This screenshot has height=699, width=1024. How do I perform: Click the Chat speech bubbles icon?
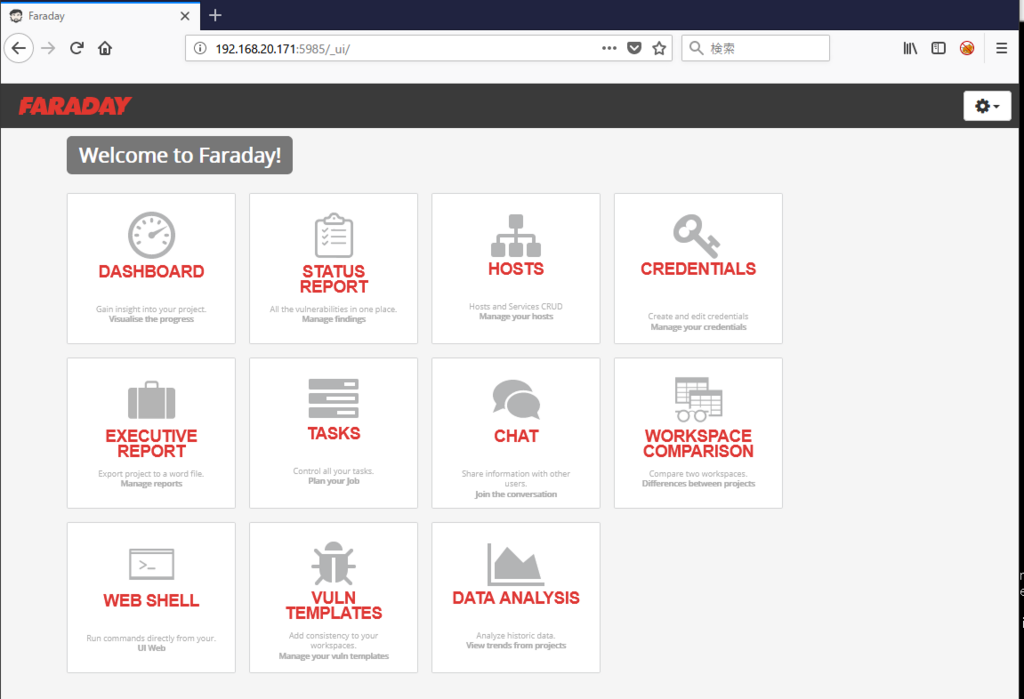point(516,399)
